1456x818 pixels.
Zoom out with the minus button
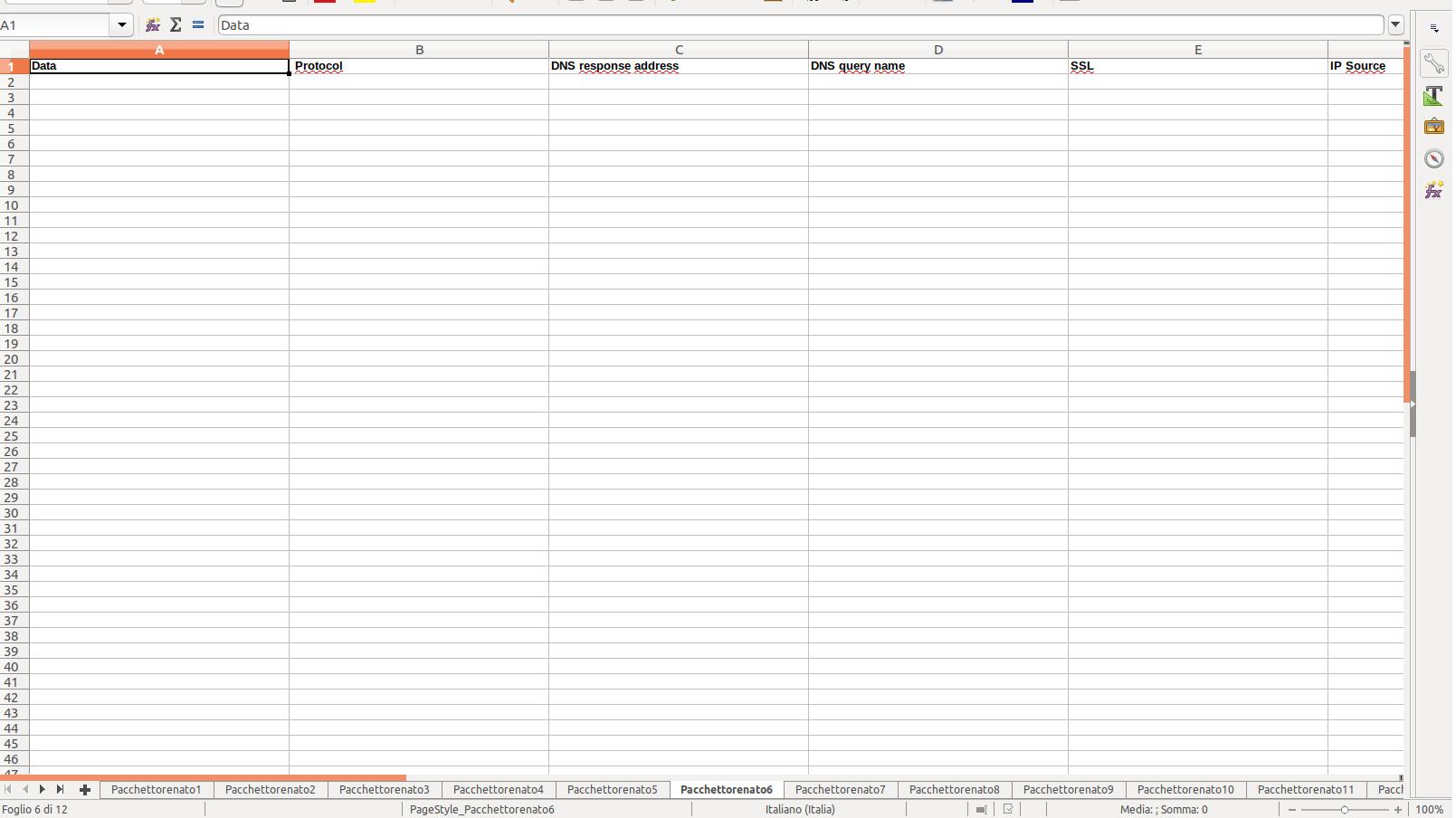[1292, 810]
